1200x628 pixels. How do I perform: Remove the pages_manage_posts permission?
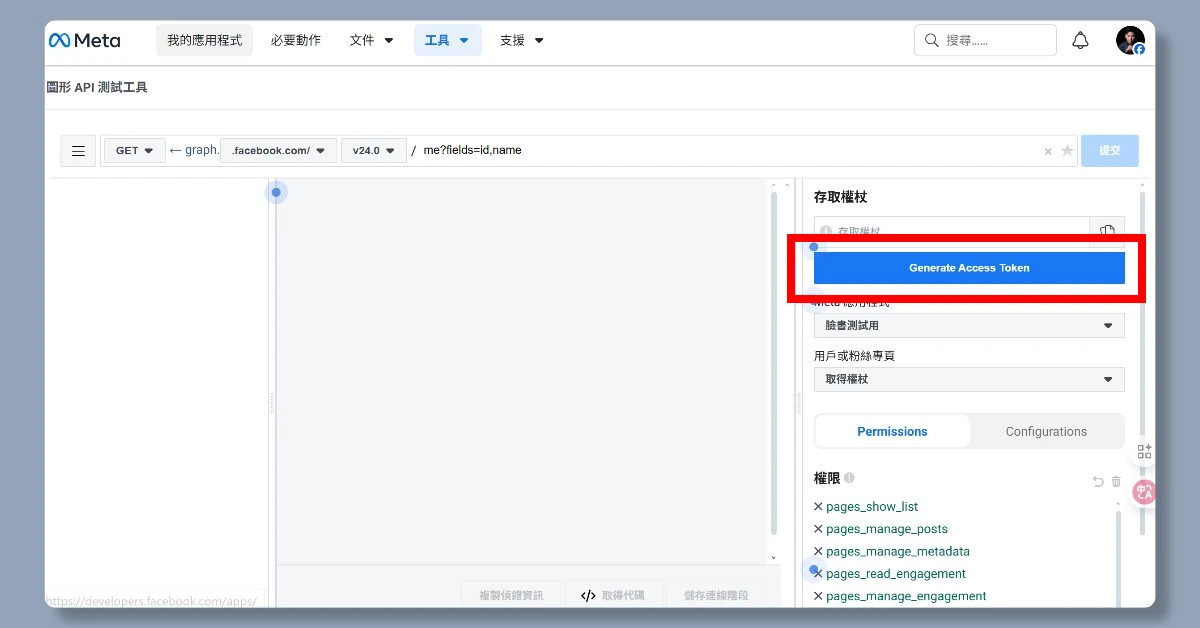(x=818, y=529)
